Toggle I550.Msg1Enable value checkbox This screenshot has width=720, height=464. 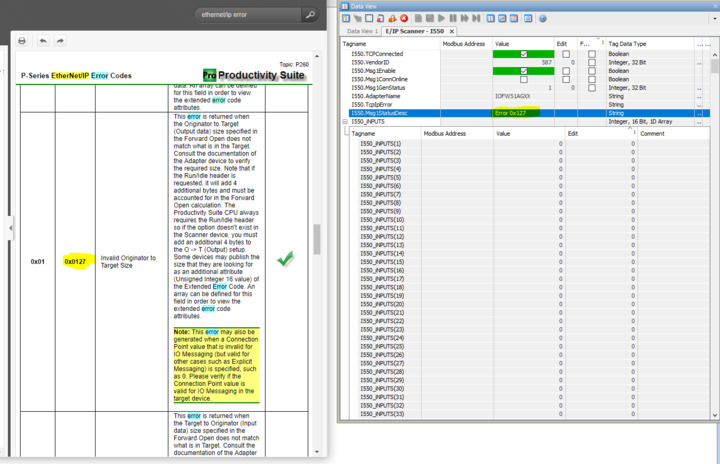point(523,71)
